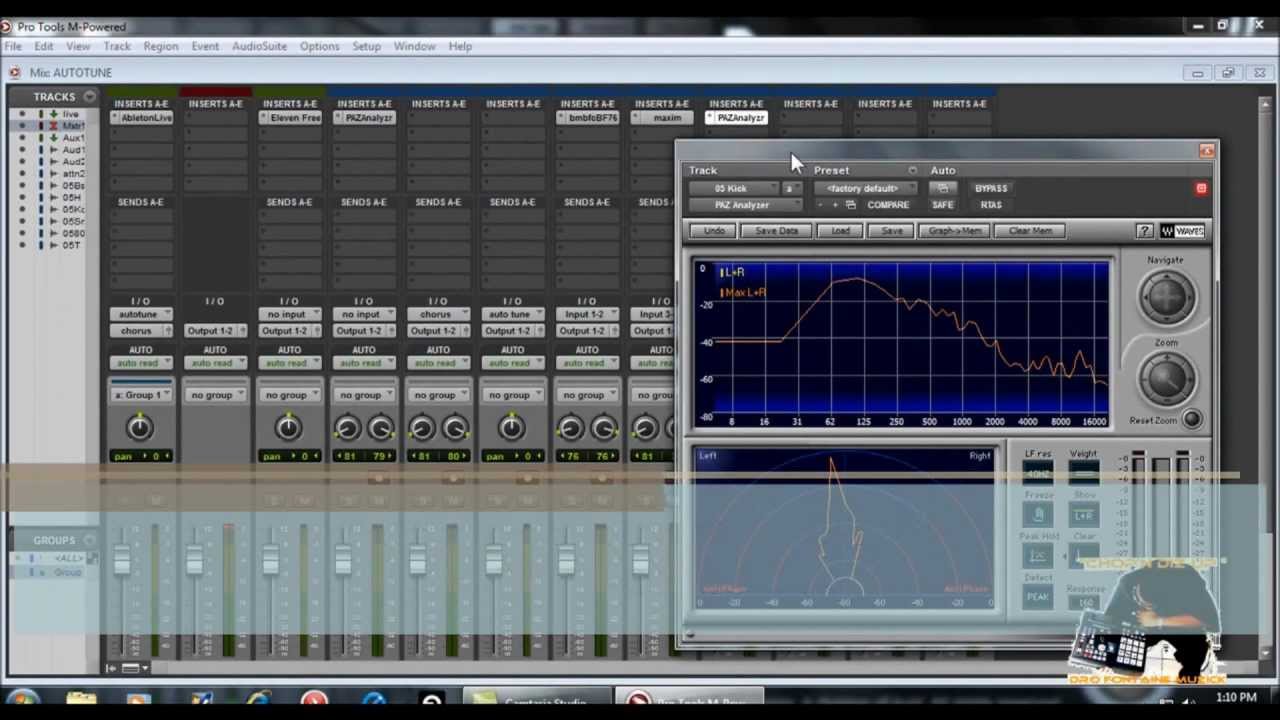The image size is (1280, 720).
Task: Open the maxim insert plugin
Action: tap(662, 118)
